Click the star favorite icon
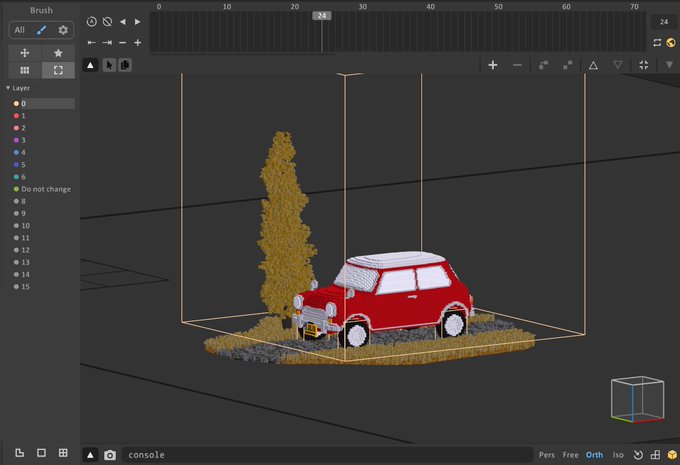The width and height of the screenshot is (680, 465). click(x=58, y=53)
